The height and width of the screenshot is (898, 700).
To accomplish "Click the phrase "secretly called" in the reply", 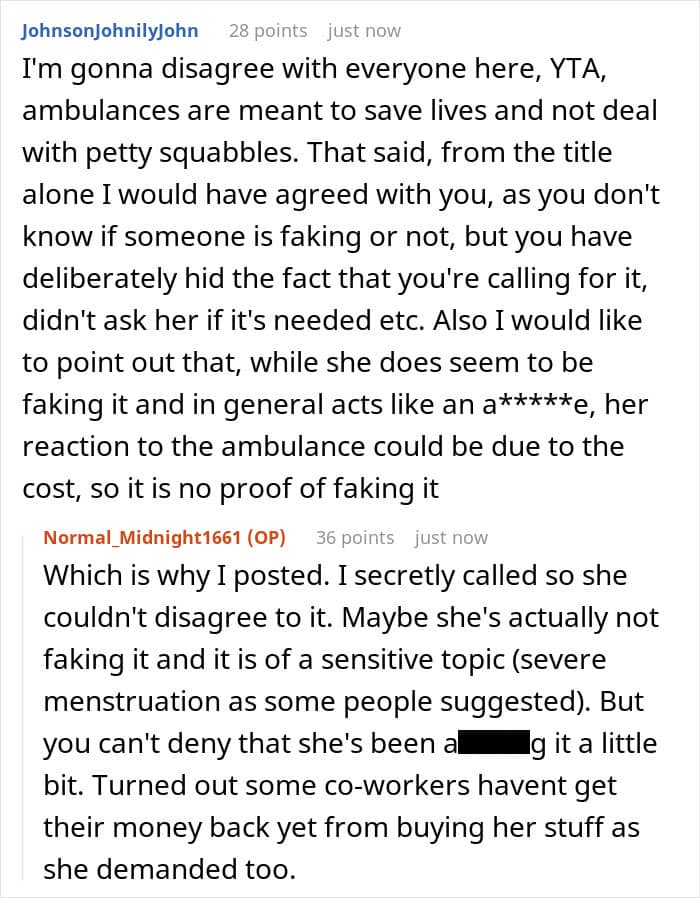I will [438, 576].
